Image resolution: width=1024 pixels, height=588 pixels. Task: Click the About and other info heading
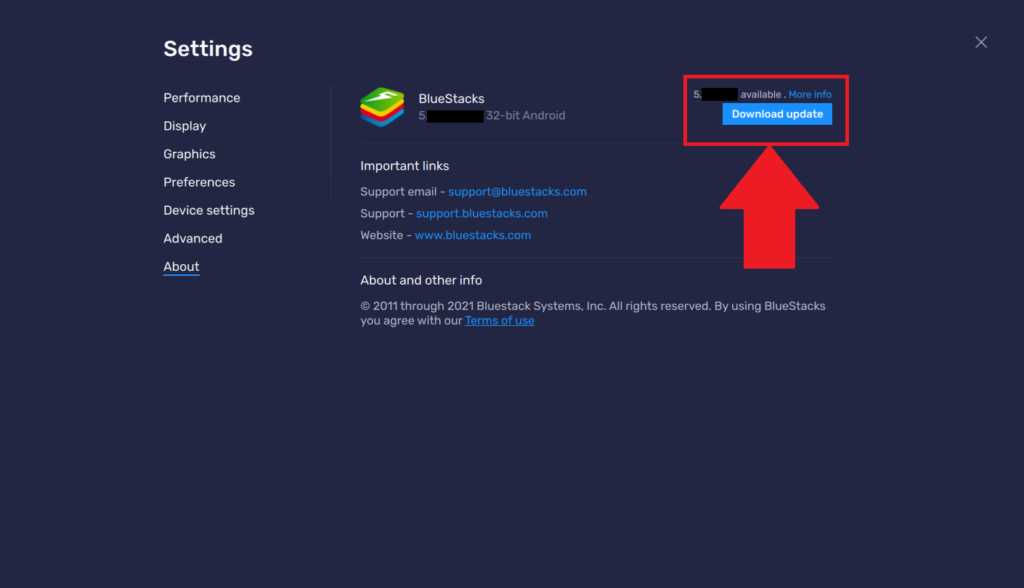(421, 280)
